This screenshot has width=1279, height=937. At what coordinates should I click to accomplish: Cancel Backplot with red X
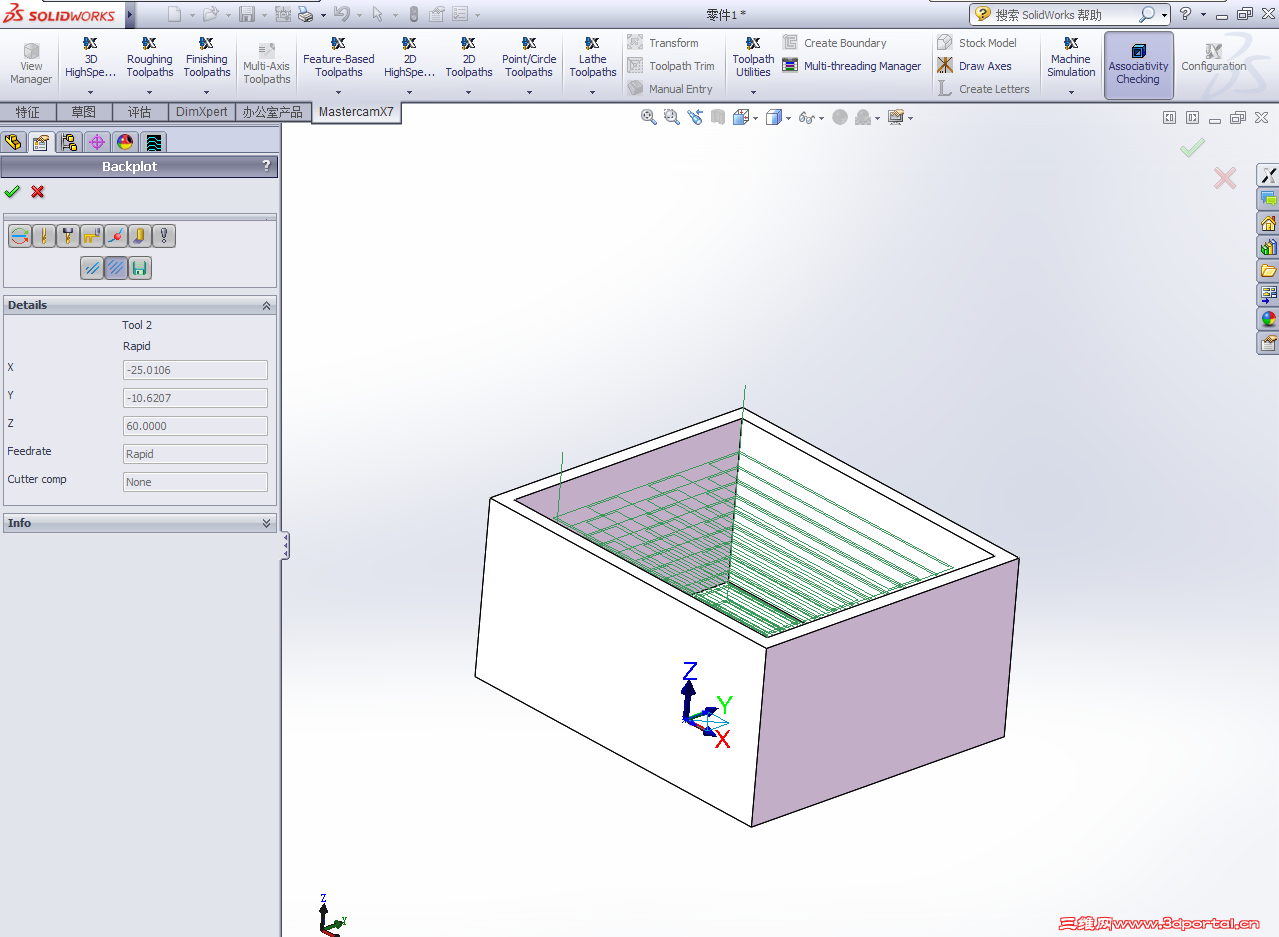tap(37, 191)
